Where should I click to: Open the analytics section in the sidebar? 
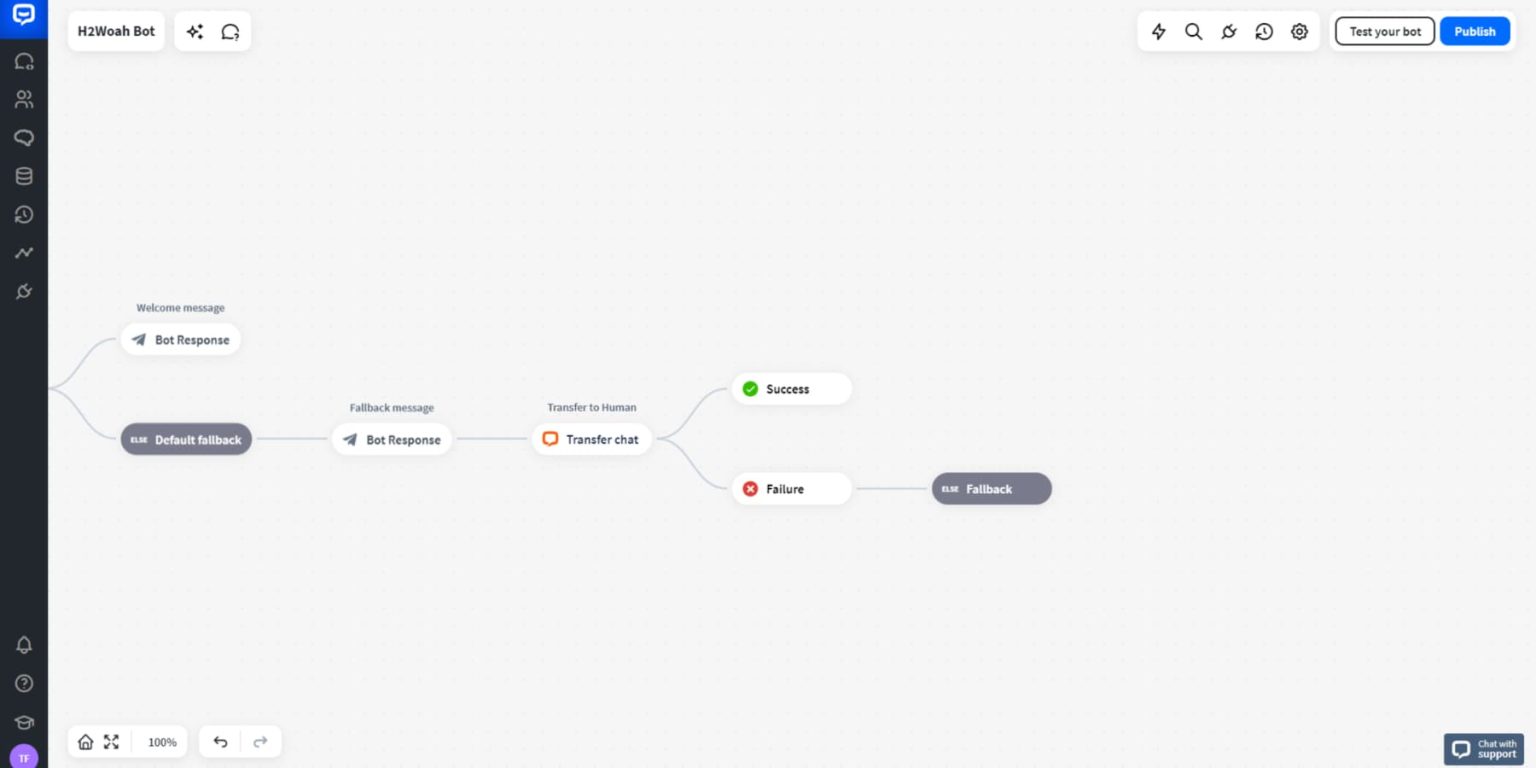coord(24,253)
